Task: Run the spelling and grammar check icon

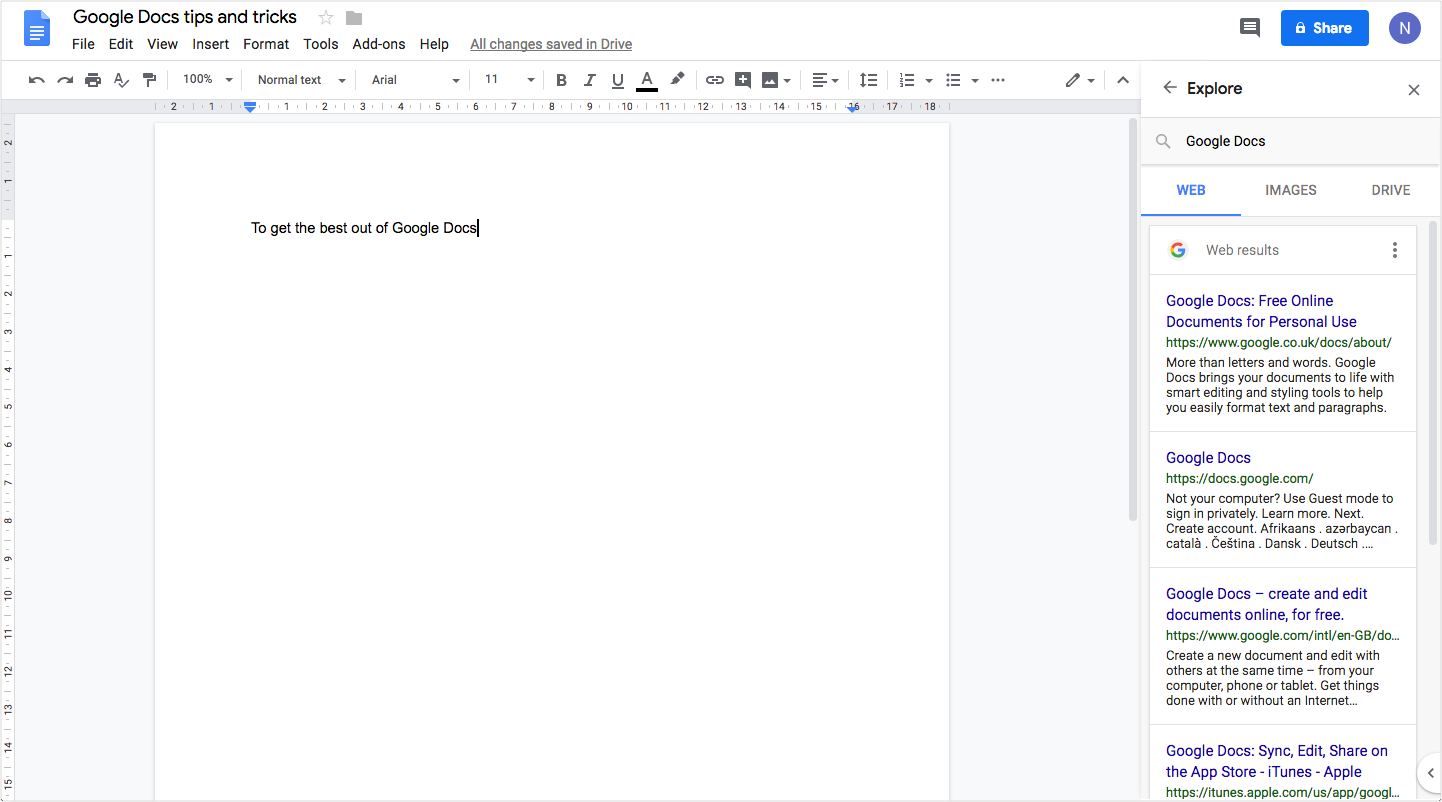Action: (121, 80)
